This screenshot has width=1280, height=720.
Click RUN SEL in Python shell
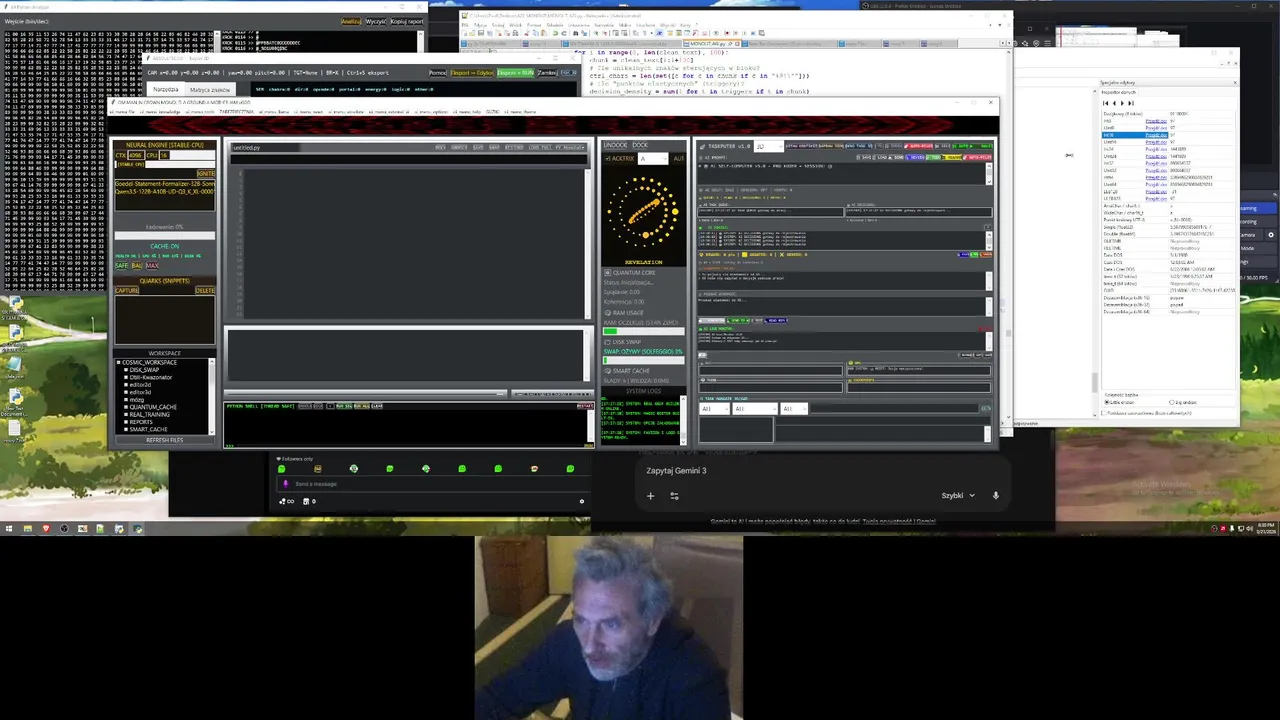pos(344,406)
